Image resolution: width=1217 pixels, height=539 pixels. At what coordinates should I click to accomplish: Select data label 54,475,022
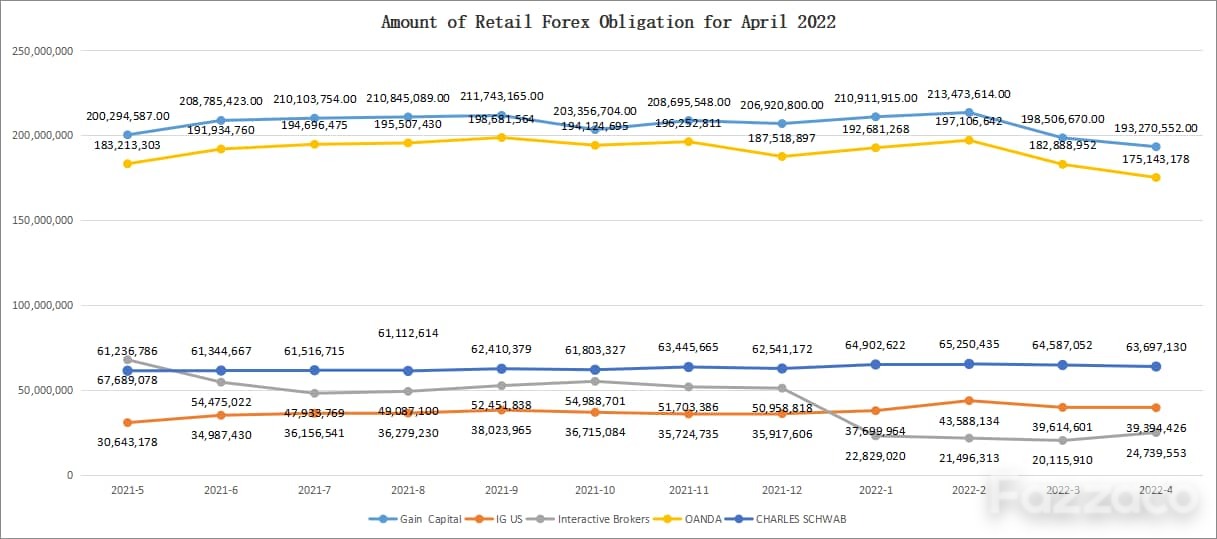[221, 402]
